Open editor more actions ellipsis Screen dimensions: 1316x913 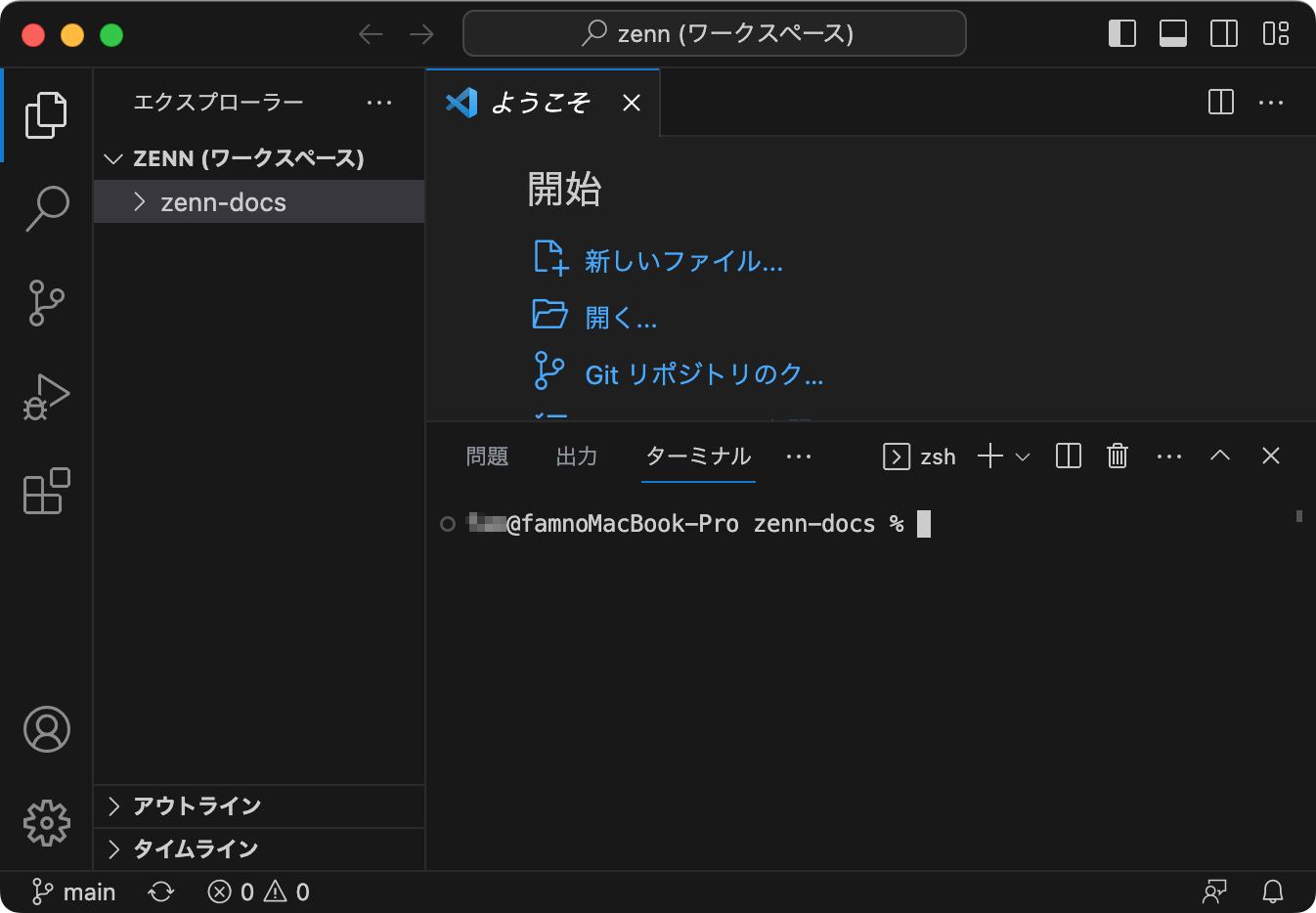[x=1271, y=103]
